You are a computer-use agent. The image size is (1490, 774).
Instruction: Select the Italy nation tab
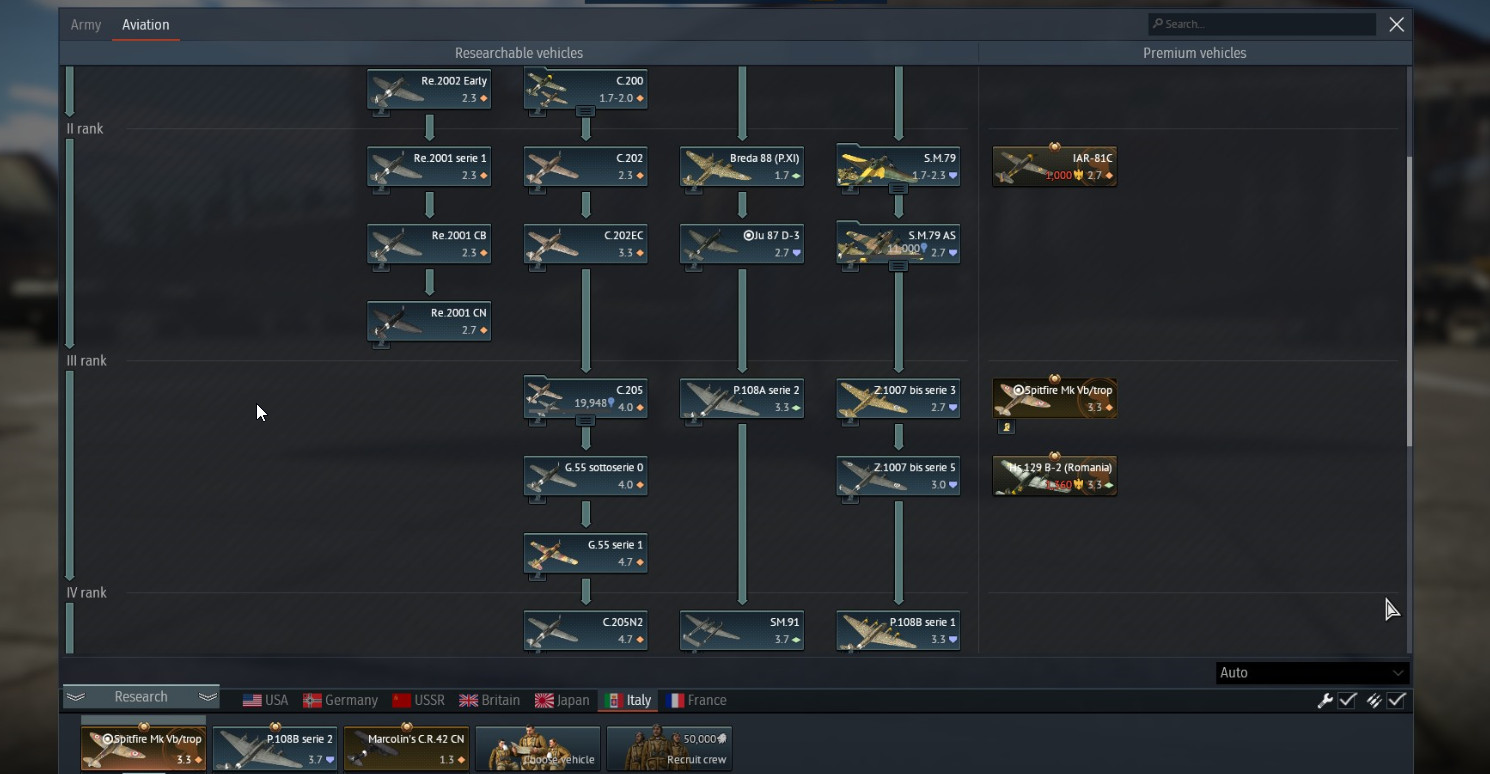click(x=628, y=701)
